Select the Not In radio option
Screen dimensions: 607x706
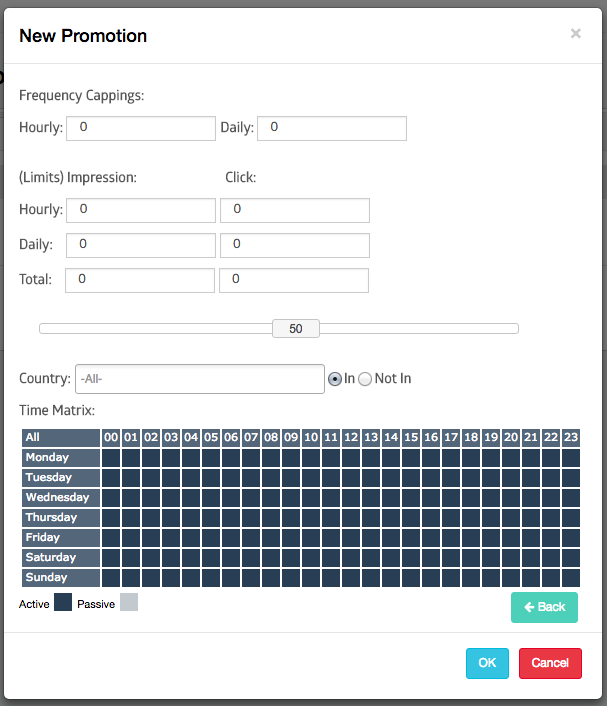pos(365,379)
